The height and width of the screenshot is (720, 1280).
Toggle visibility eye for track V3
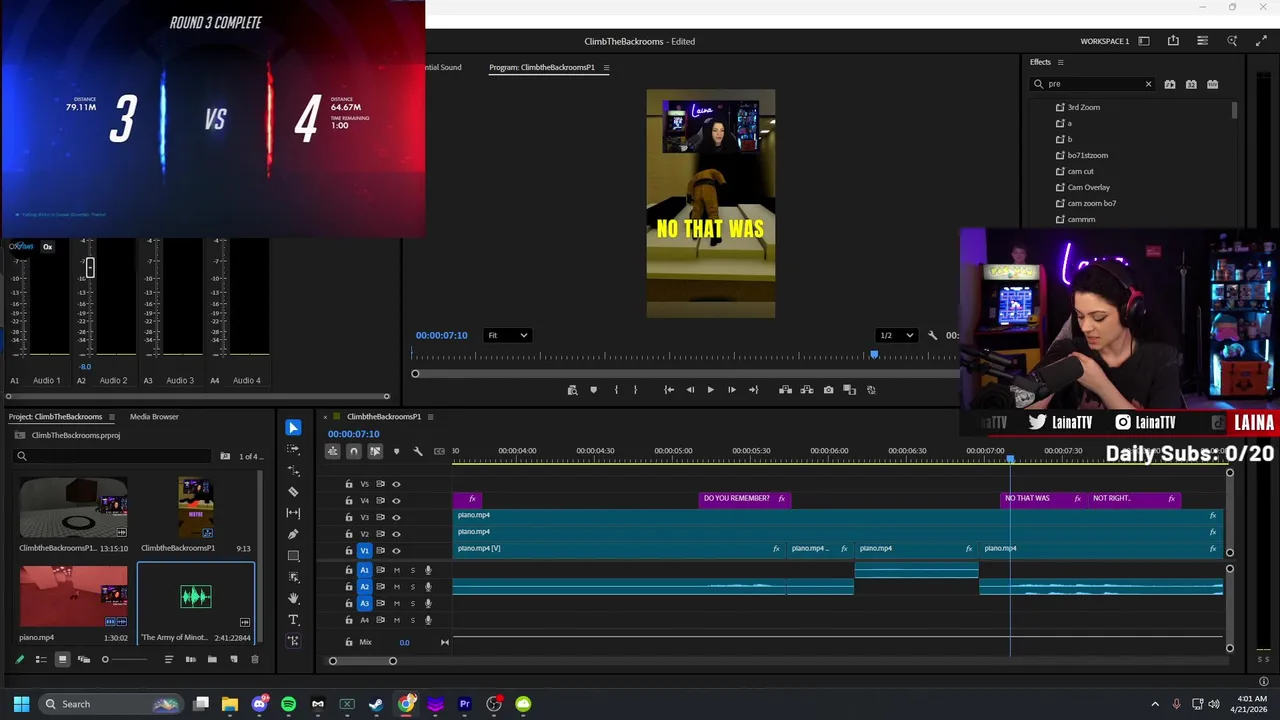[396, 517]
